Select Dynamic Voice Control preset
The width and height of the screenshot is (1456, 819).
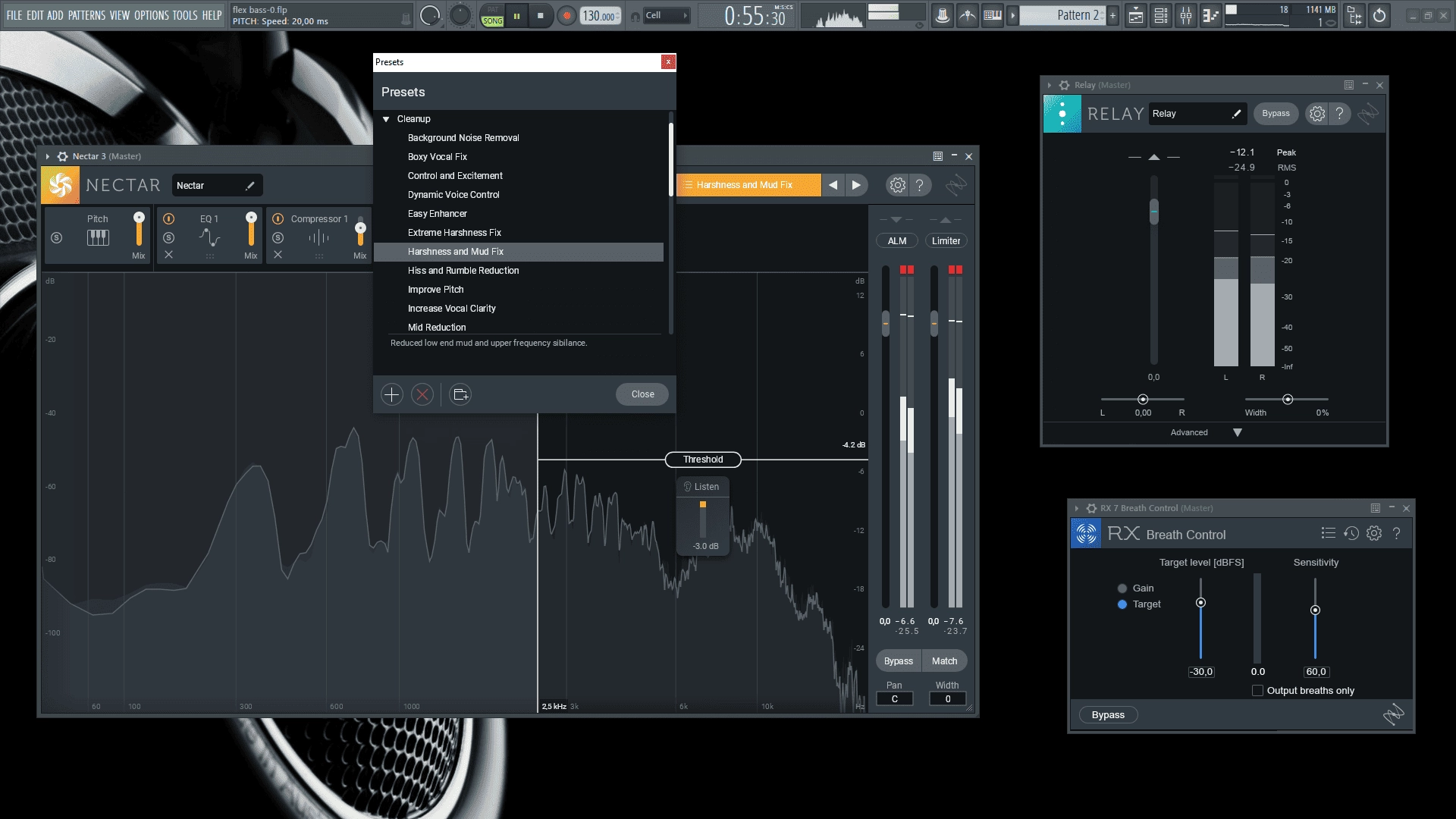click(x=518, y=195)
